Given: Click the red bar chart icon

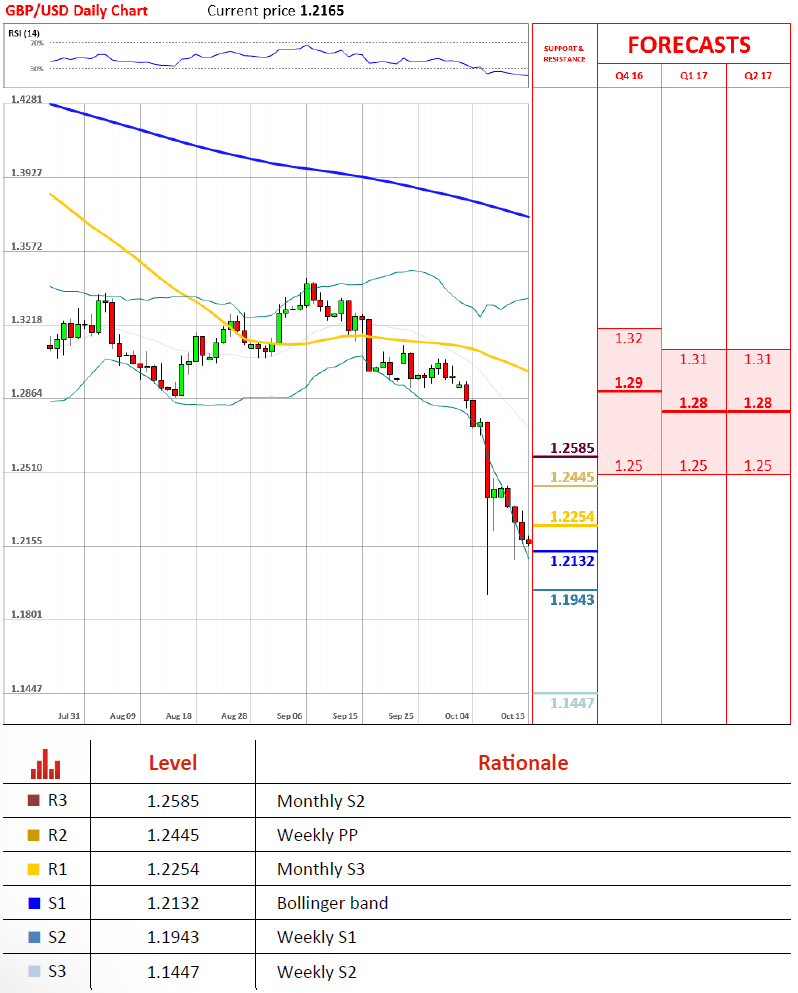Looking at the screenshot, I should click(x=46, y=764).
